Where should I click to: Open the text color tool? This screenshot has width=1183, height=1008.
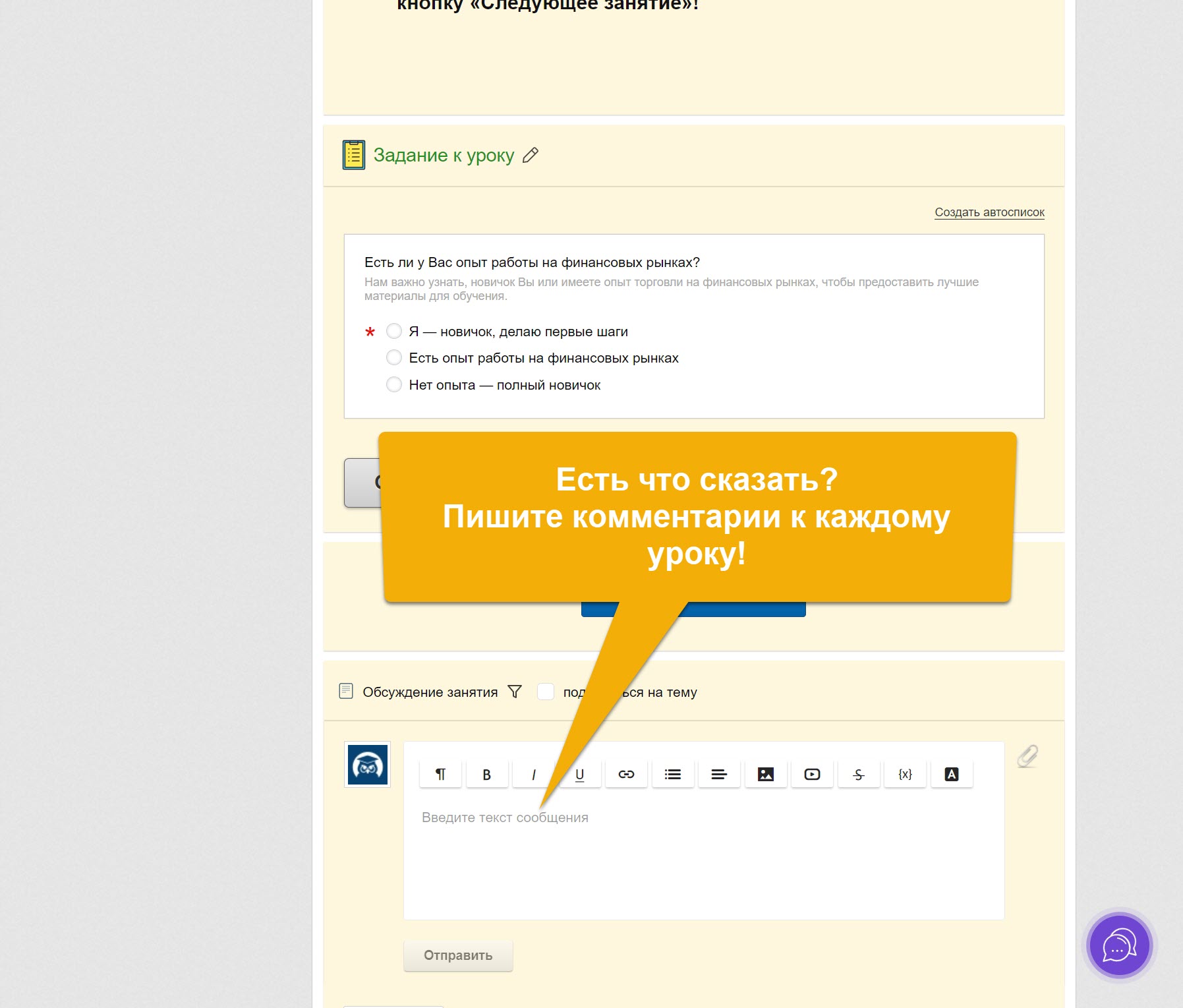[x=951, y=775]
